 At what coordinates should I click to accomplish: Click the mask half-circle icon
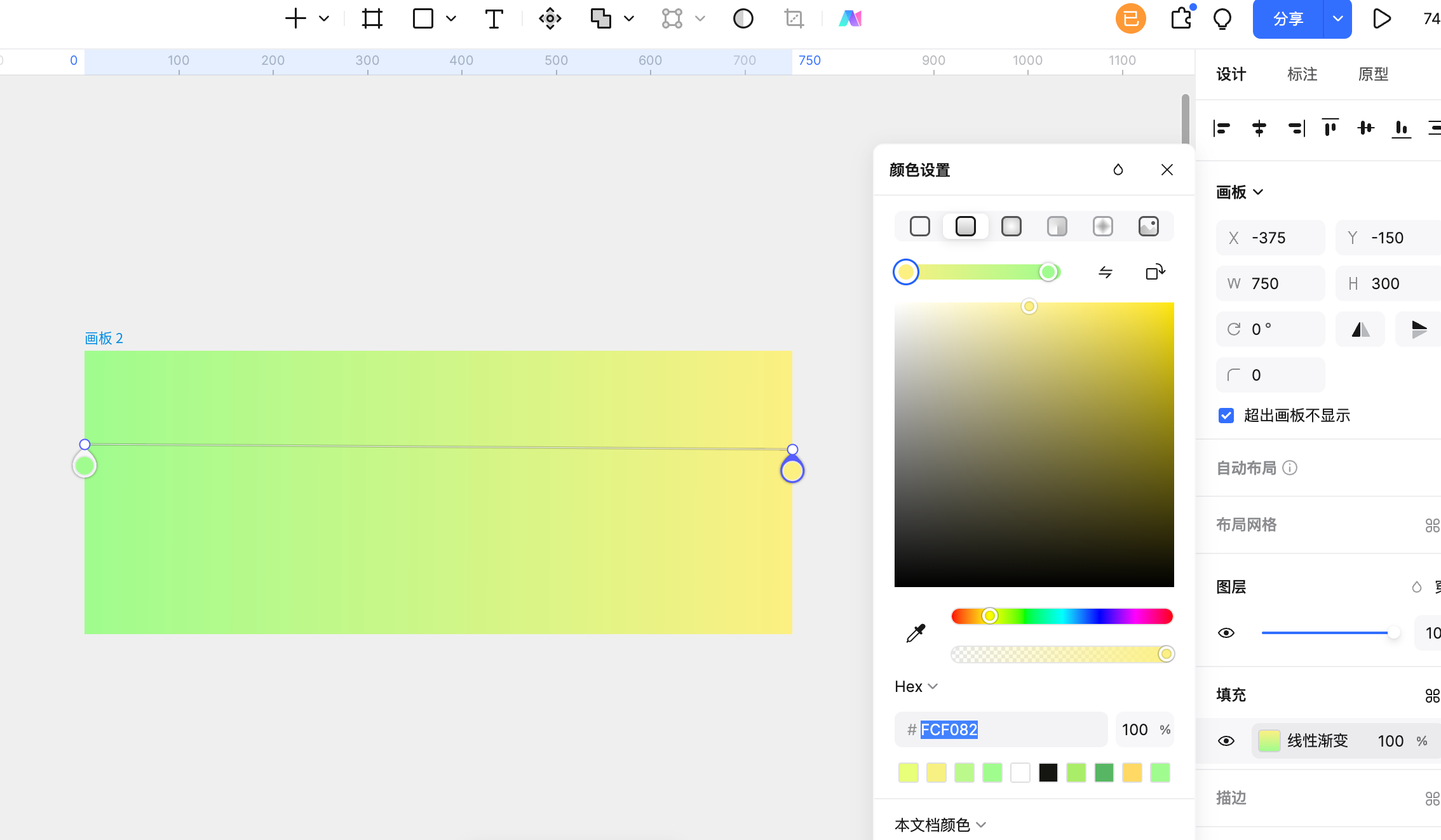(x=743, y=18)
